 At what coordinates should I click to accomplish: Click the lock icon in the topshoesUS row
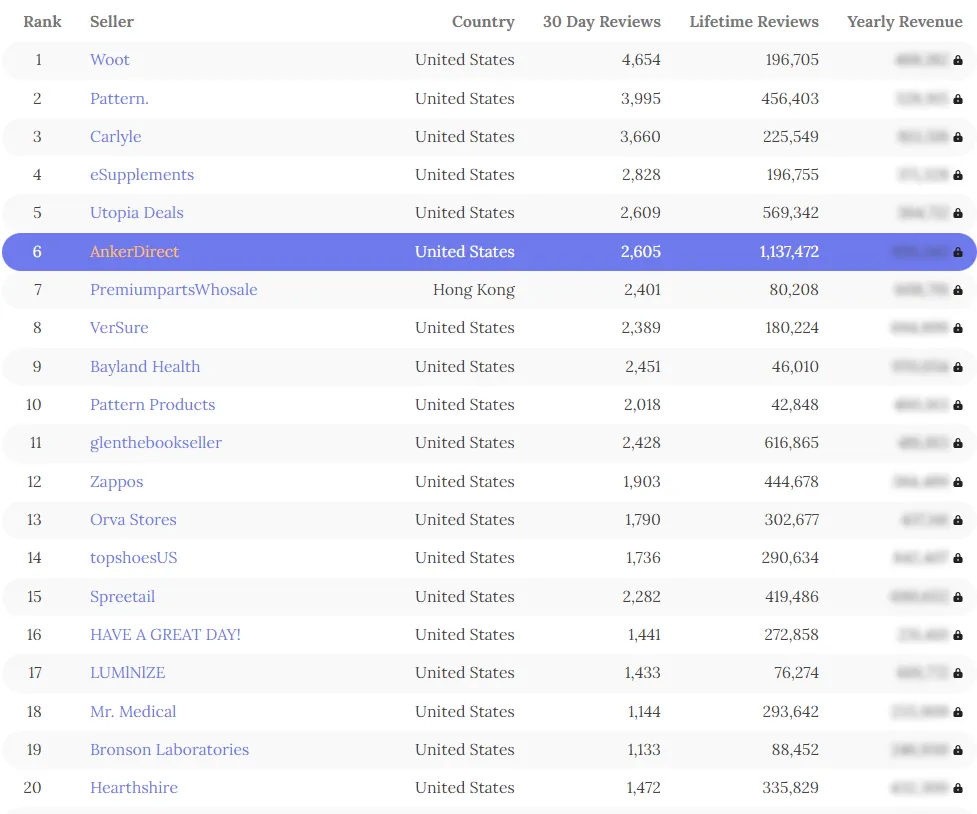[958, 558]
